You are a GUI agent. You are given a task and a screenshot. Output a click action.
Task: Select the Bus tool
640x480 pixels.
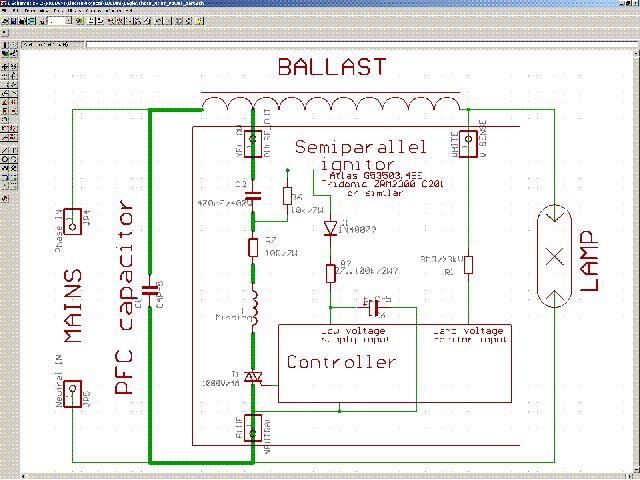coord(5,175)
